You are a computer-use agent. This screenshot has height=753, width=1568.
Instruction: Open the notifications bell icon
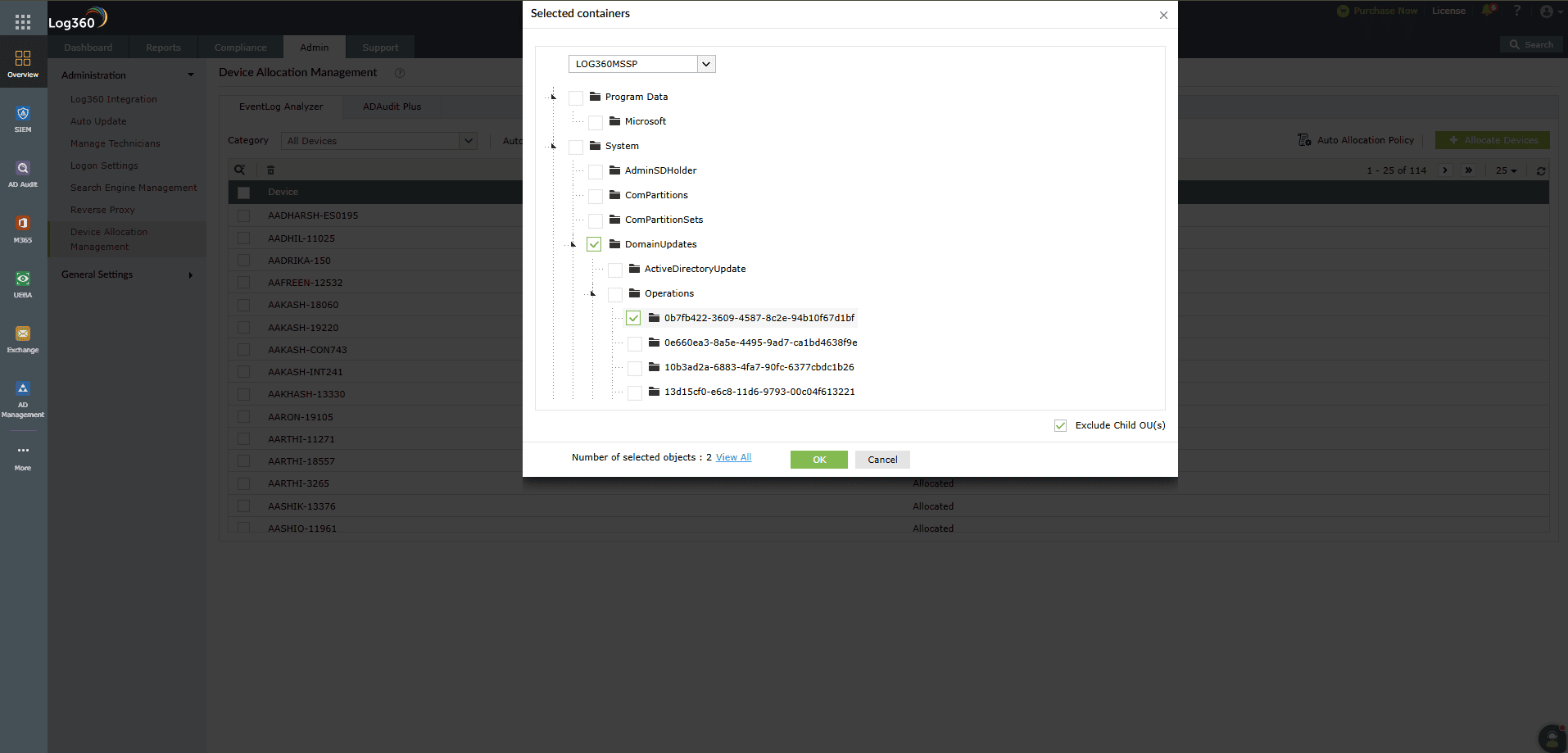click(1488, 11)
